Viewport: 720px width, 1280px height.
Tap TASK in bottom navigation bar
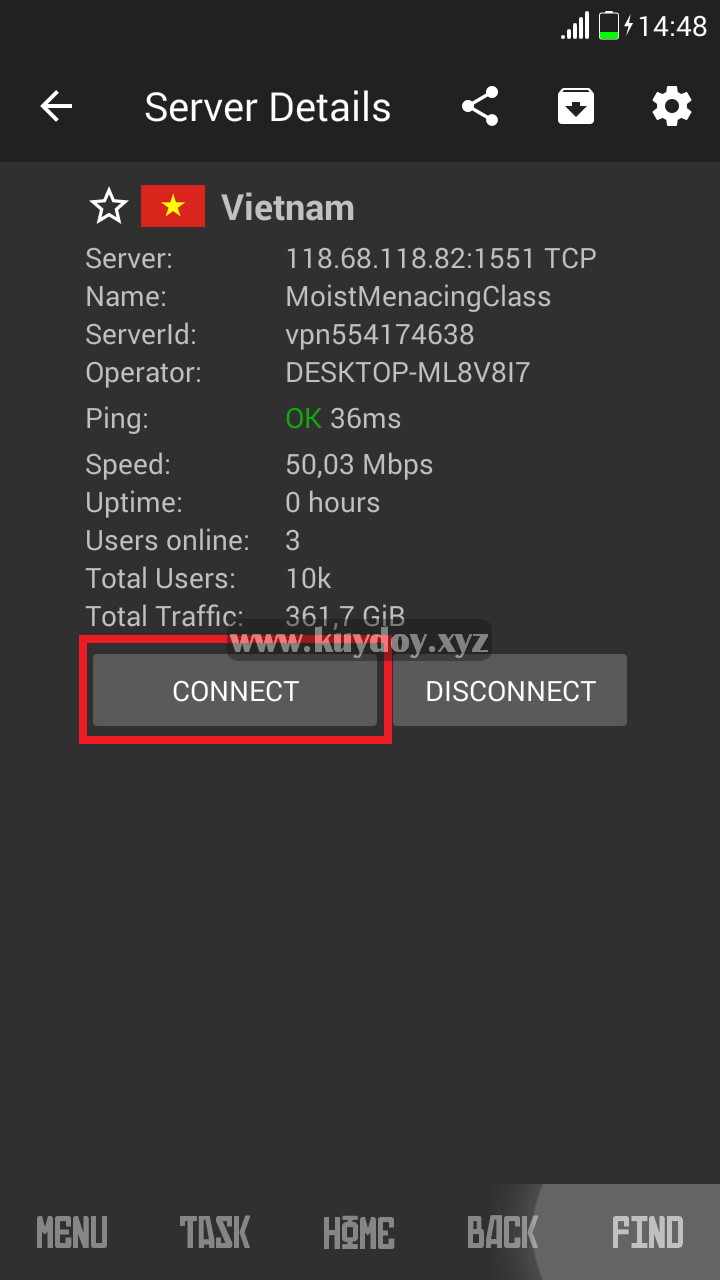coord(215,1232)
